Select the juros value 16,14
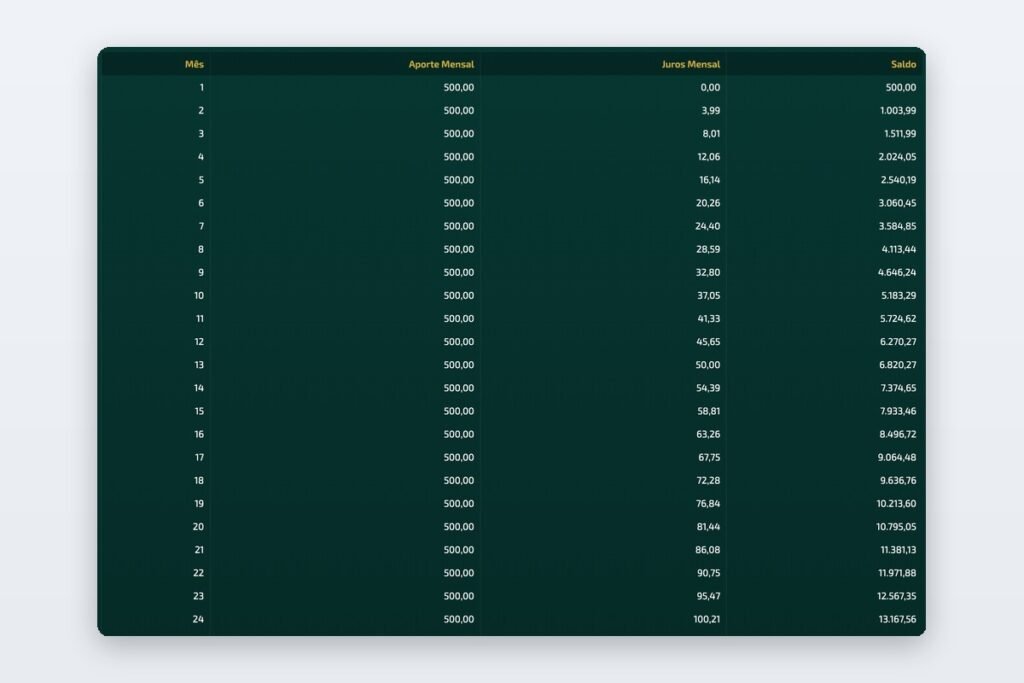Viewport: 1024px width, 683px height. 709,180
